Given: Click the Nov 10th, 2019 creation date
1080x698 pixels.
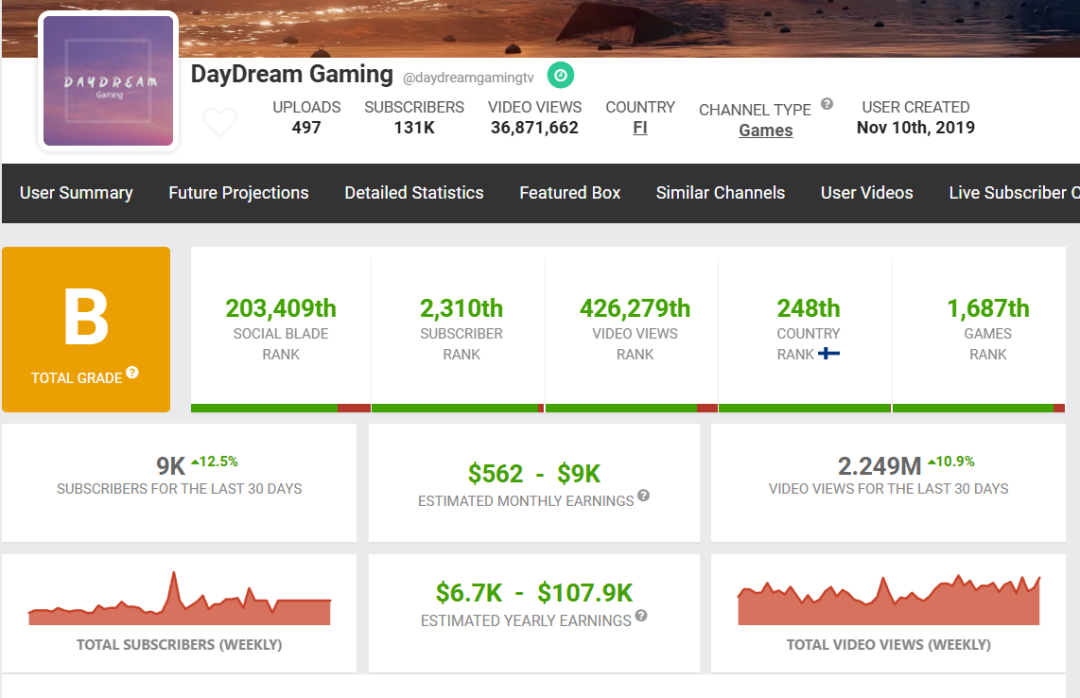Looking at the screenshot, I should point(915,127).
